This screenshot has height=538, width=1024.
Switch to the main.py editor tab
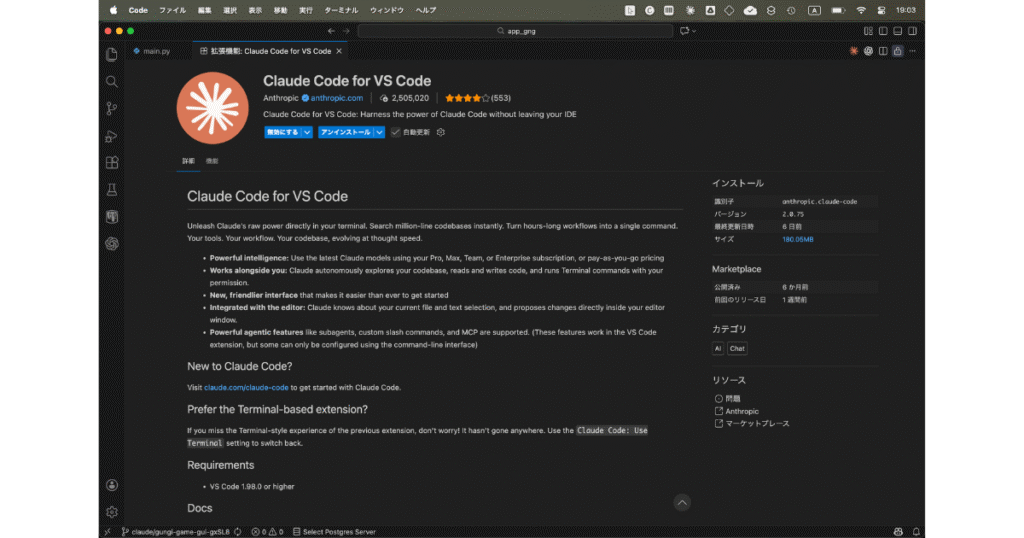(x=154, y=51)
